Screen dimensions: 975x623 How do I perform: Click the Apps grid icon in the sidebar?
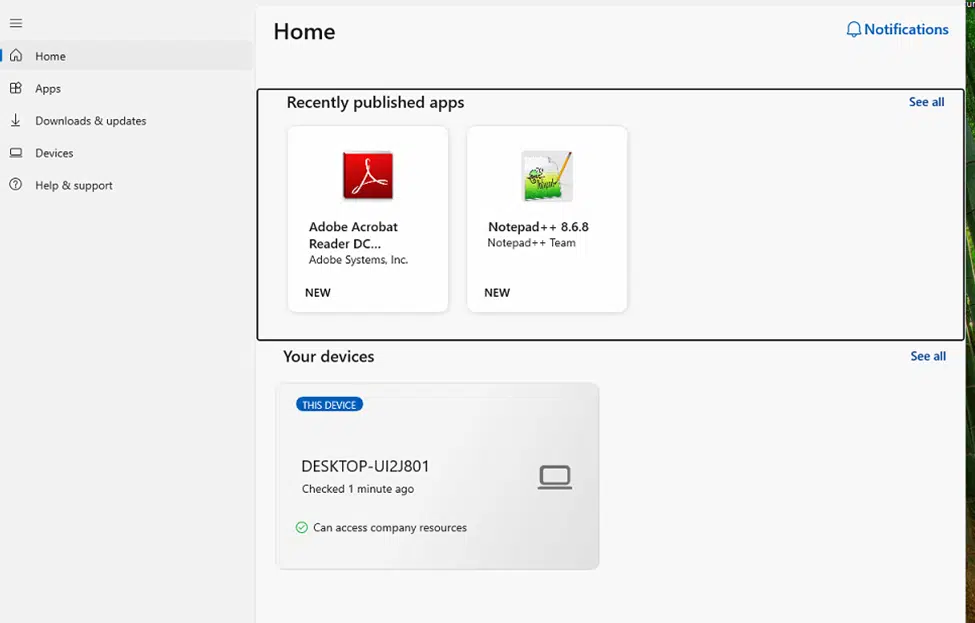(16, 88)
